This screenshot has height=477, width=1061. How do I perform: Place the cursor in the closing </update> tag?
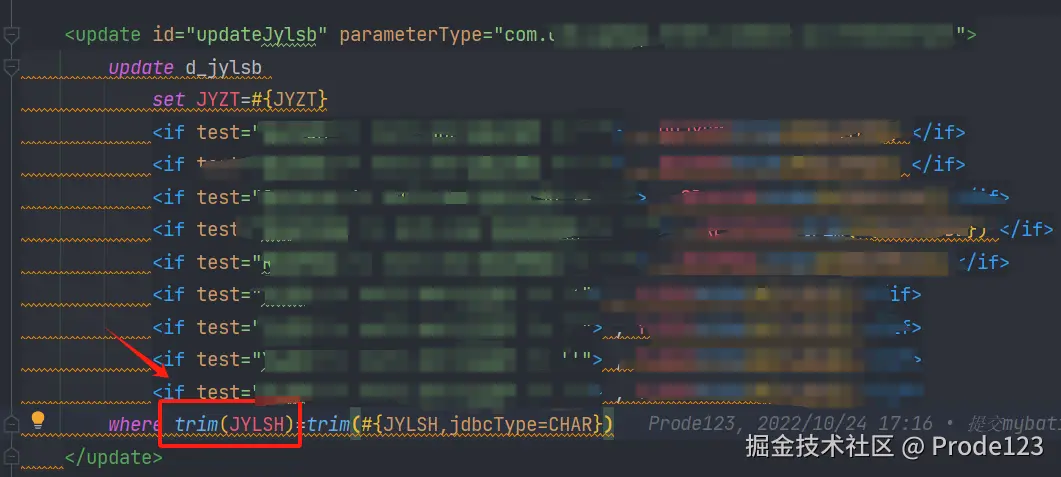(x=114, y=457)
